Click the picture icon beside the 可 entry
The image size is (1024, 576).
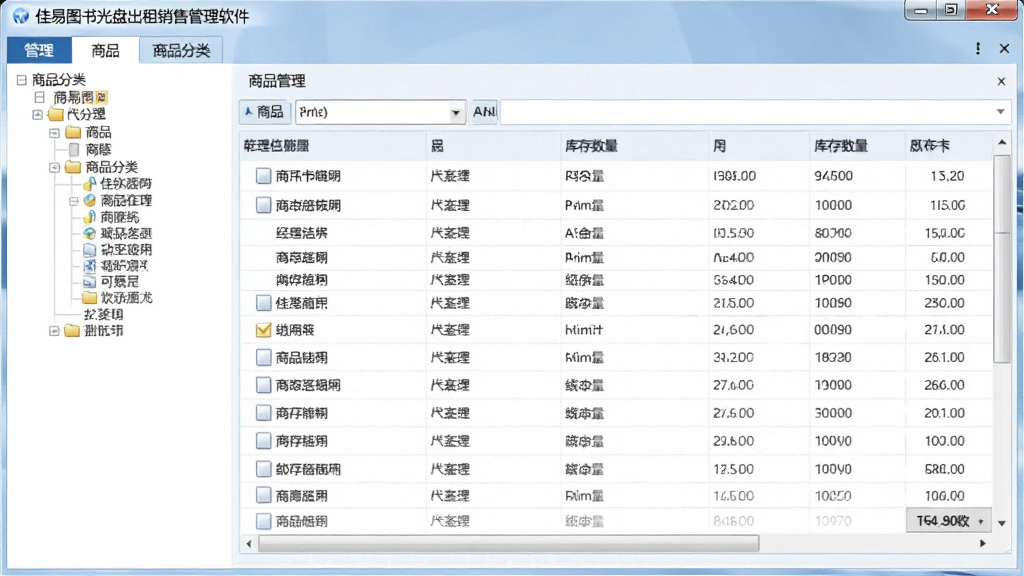[x=89, y=281]
